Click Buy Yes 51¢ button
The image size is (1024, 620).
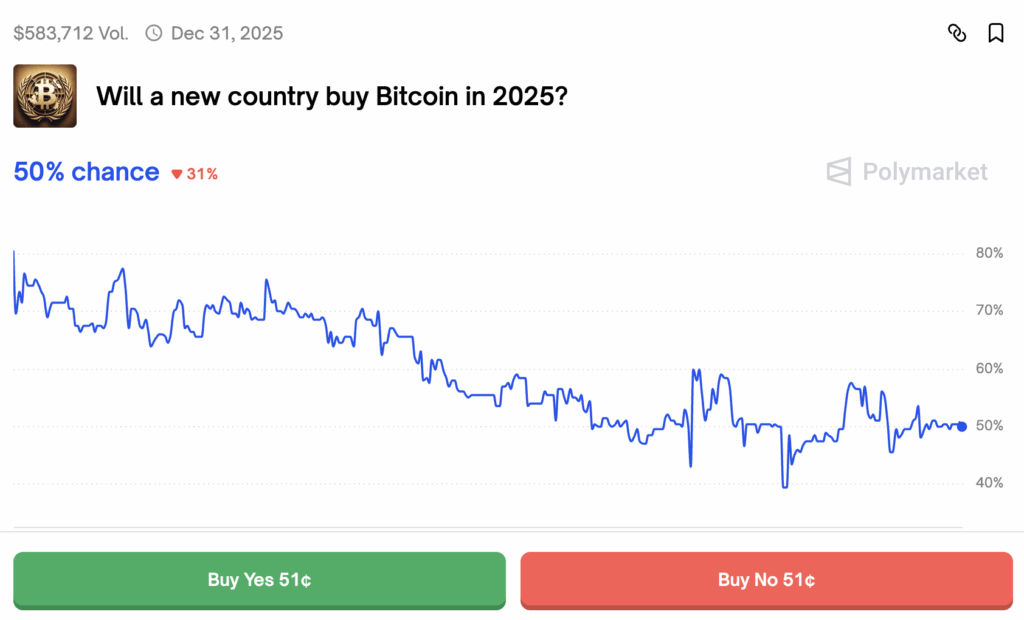coord(259,580)
